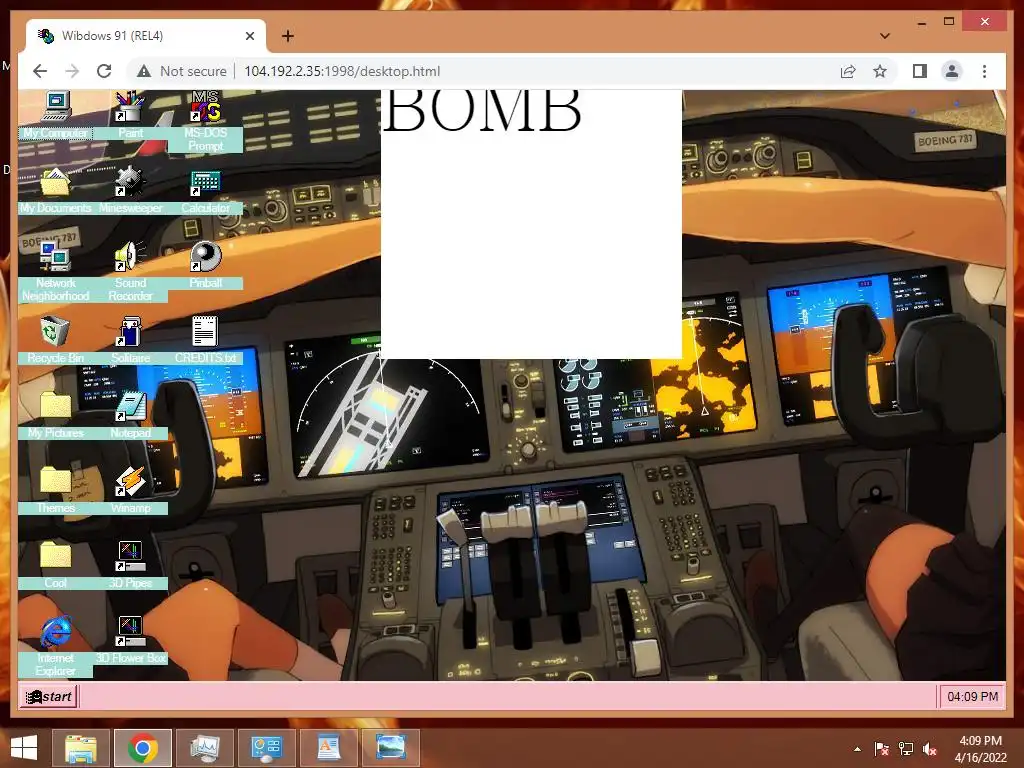Open the network status tray icon

coord(906,749)
